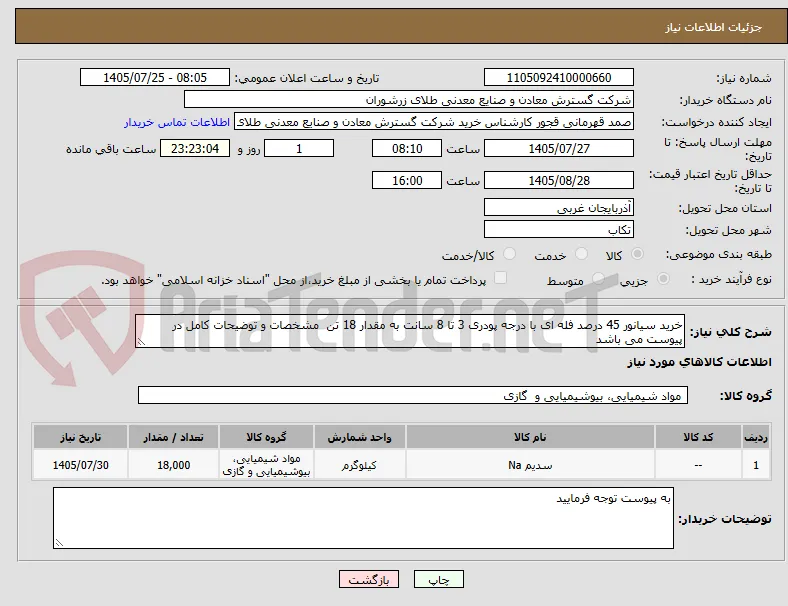Click the price validity date 1405/08/28
The width and height of the screenshot is (788, 606).
tap(559, 180)
